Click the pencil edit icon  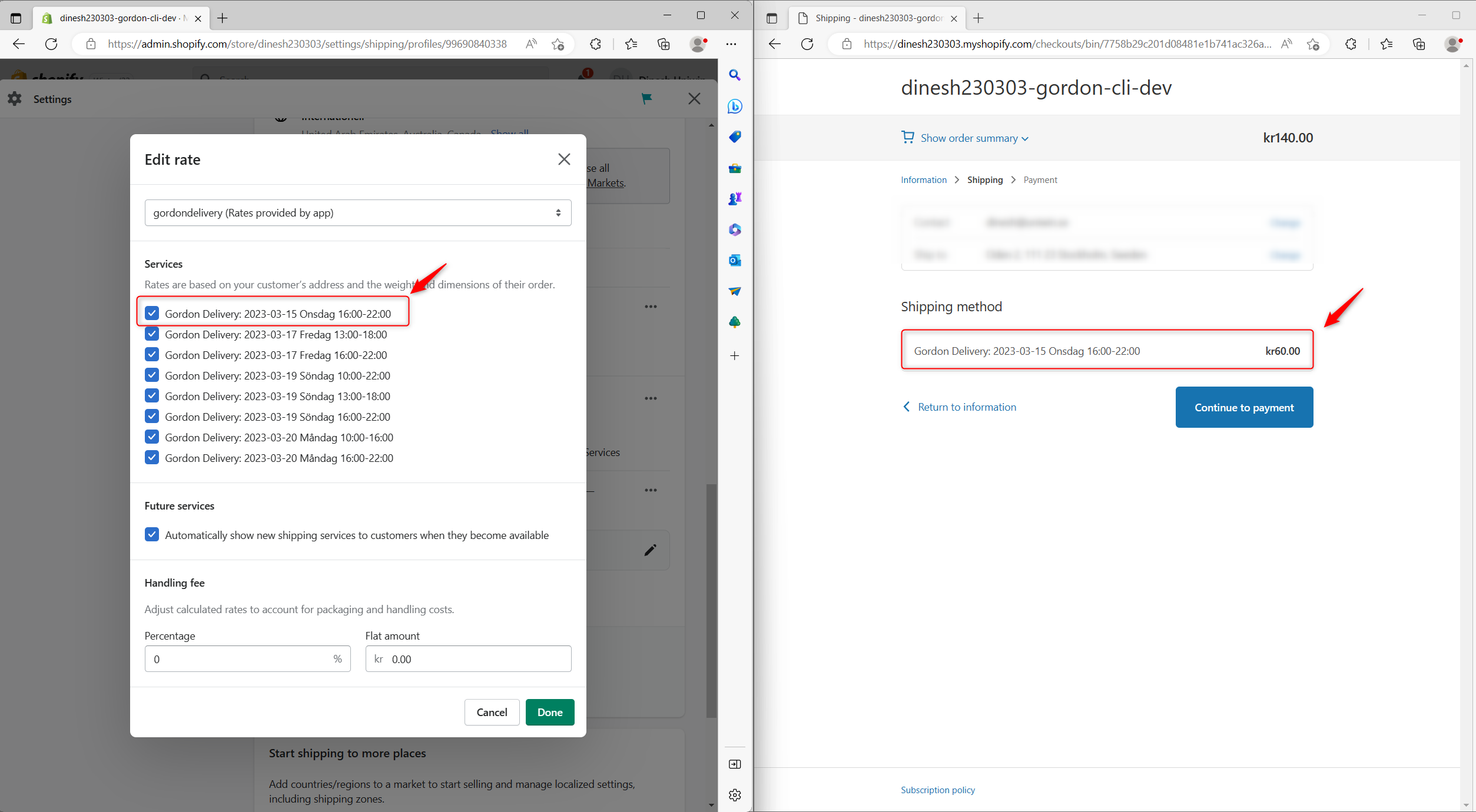pyautogui.click(x=650, y=550)
